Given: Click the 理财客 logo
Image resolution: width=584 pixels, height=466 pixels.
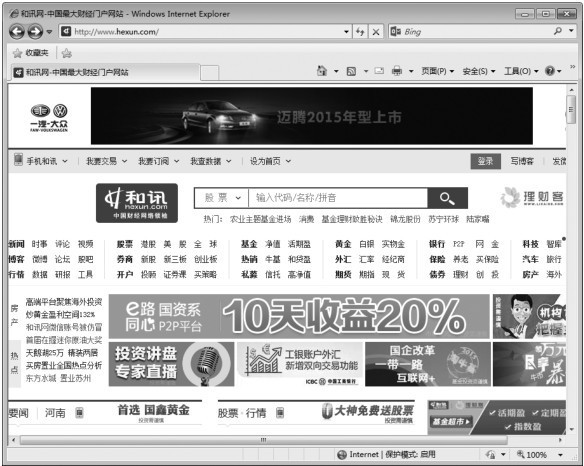Looking at the screenshot, I should (x=532, y=197).
